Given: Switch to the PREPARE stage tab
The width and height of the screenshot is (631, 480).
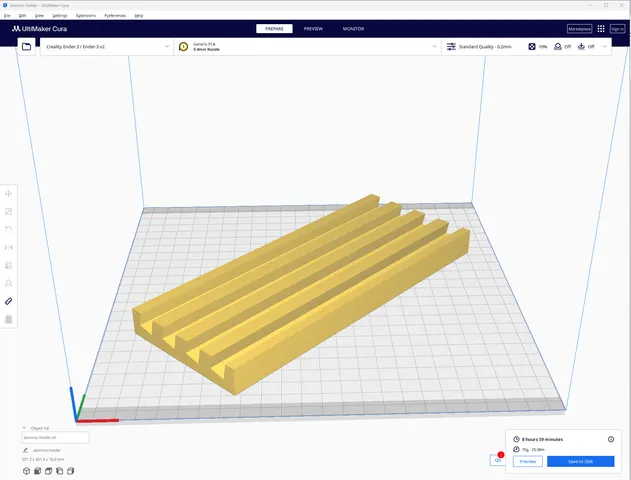Looking at the screenshot, I should tap(274, 29).
